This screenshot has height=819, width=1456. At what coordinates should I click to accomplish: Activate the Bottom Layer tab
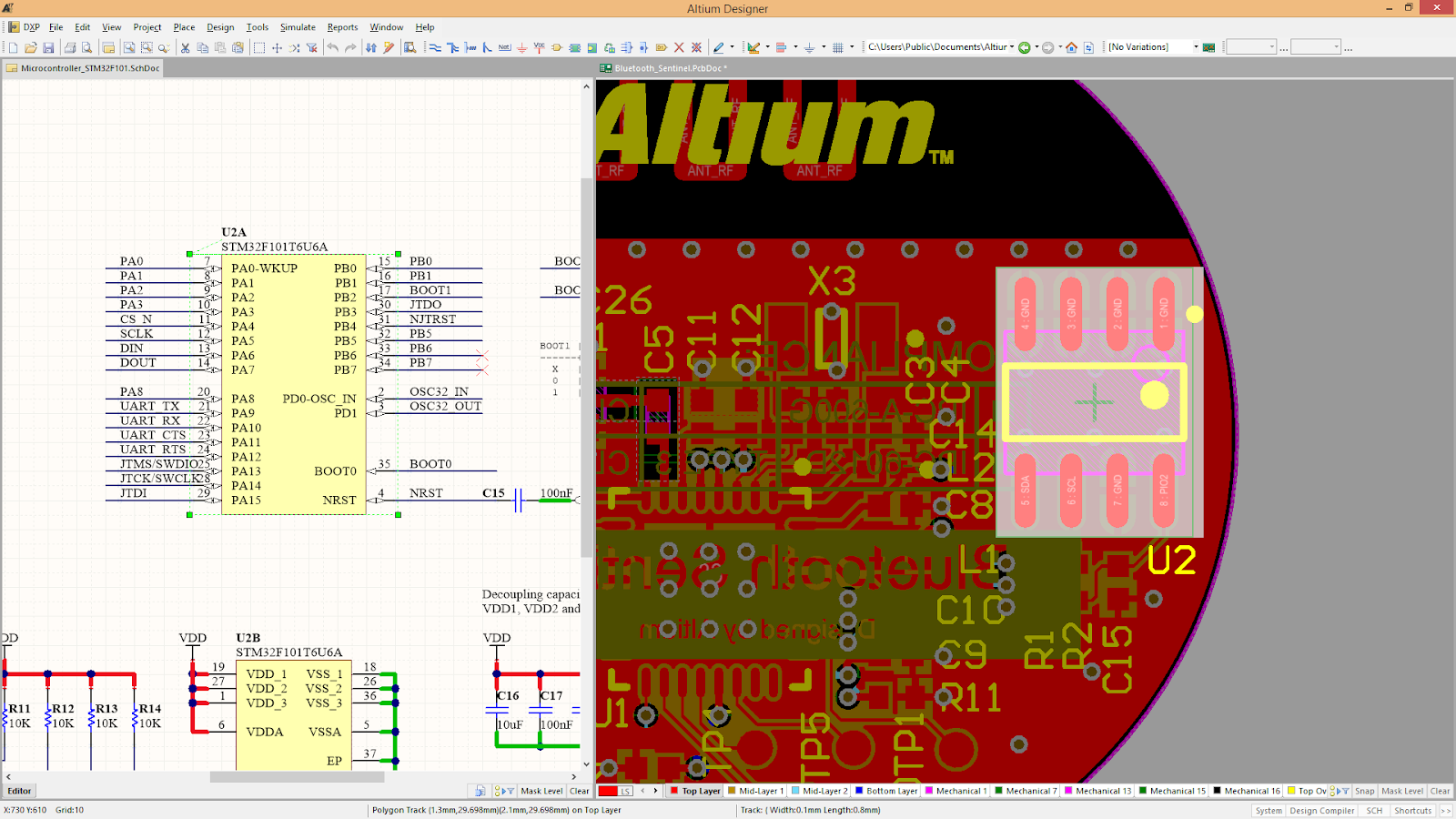pos(885,791)
